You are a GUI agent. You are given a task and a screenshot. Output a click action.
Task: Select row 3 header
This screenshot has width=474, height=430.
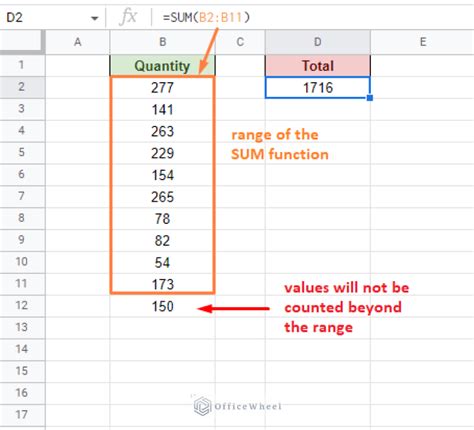tap(22, 109)
